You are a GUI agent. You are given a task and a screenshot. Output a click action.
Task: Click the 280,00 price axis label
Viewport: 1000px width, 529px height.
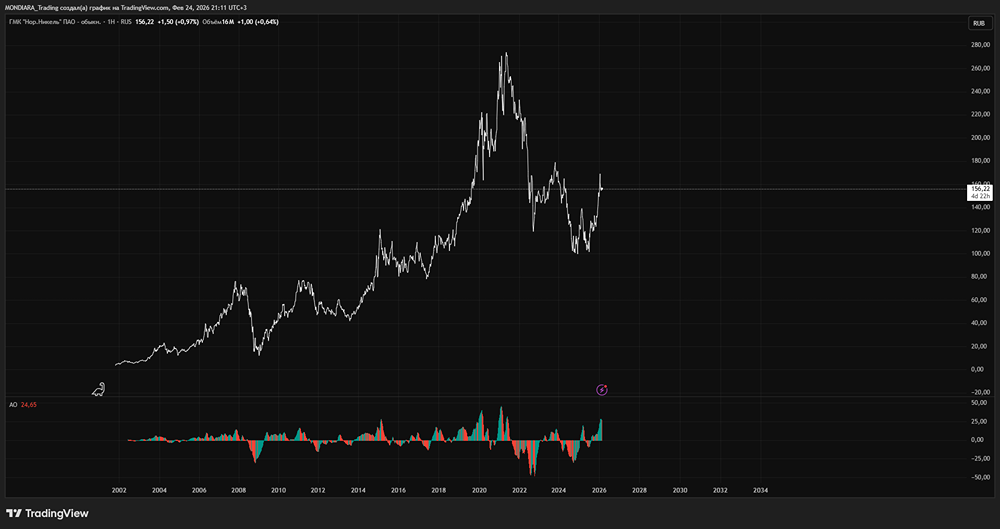pos(981,45)
